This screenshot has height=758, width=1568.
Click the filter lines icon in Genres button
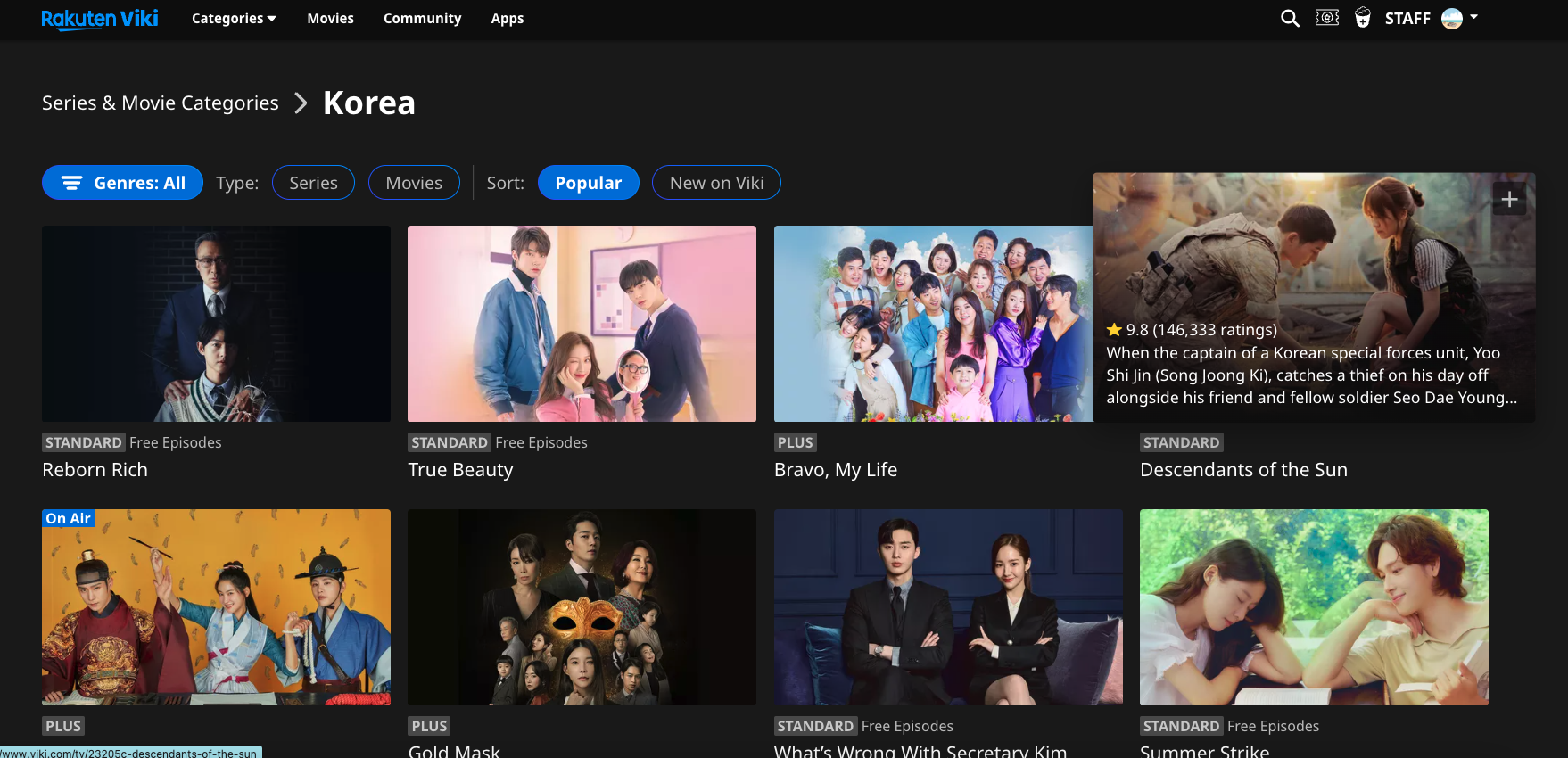(x=71, y=183)
